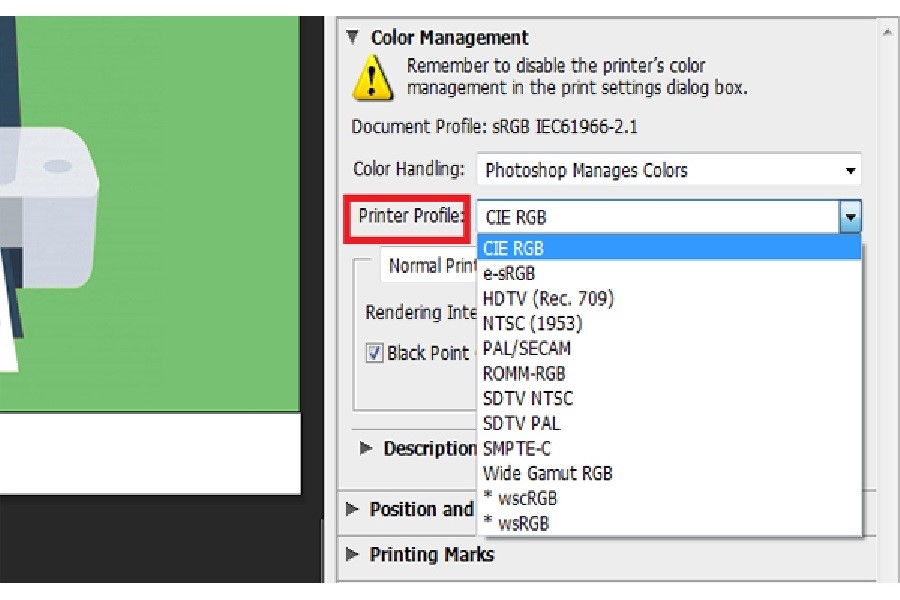Choose HDTV (Rec. 709) profile

[x=548, y=298]
